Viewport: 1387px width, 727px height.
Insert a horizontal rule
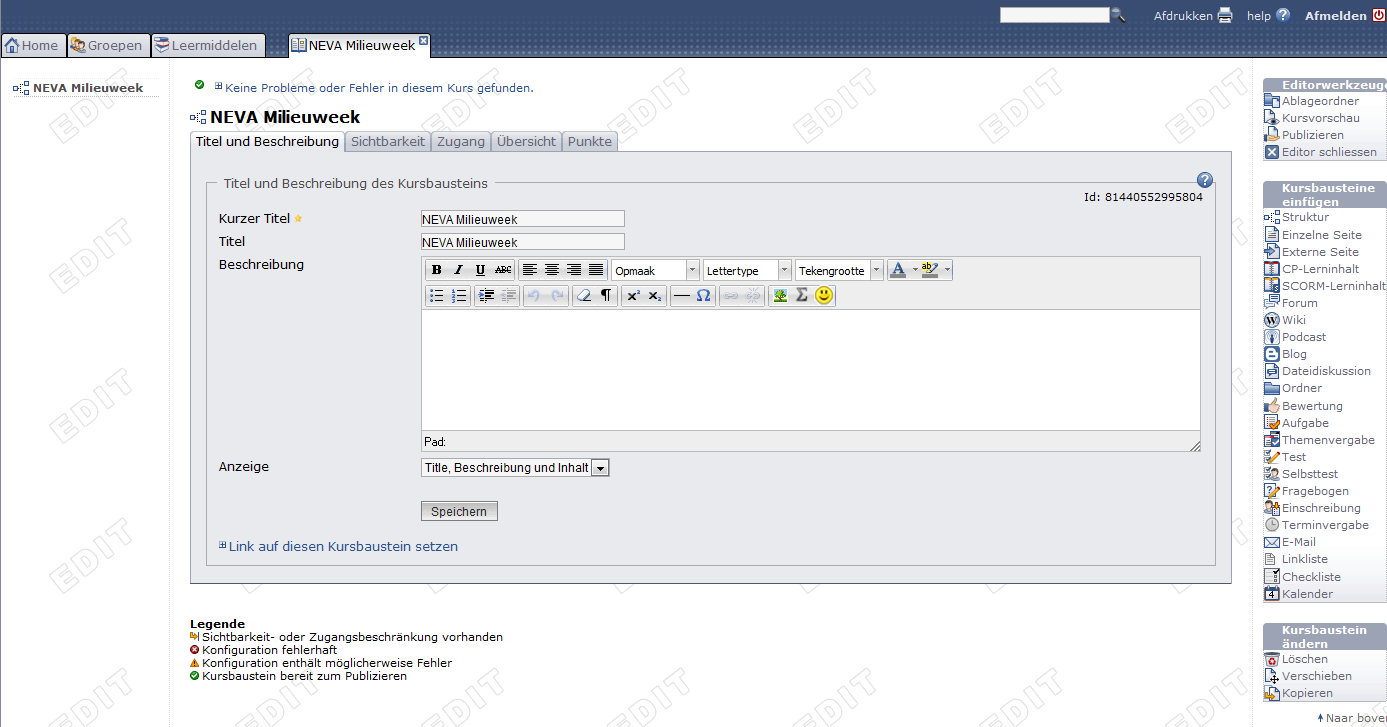[681, 296]
